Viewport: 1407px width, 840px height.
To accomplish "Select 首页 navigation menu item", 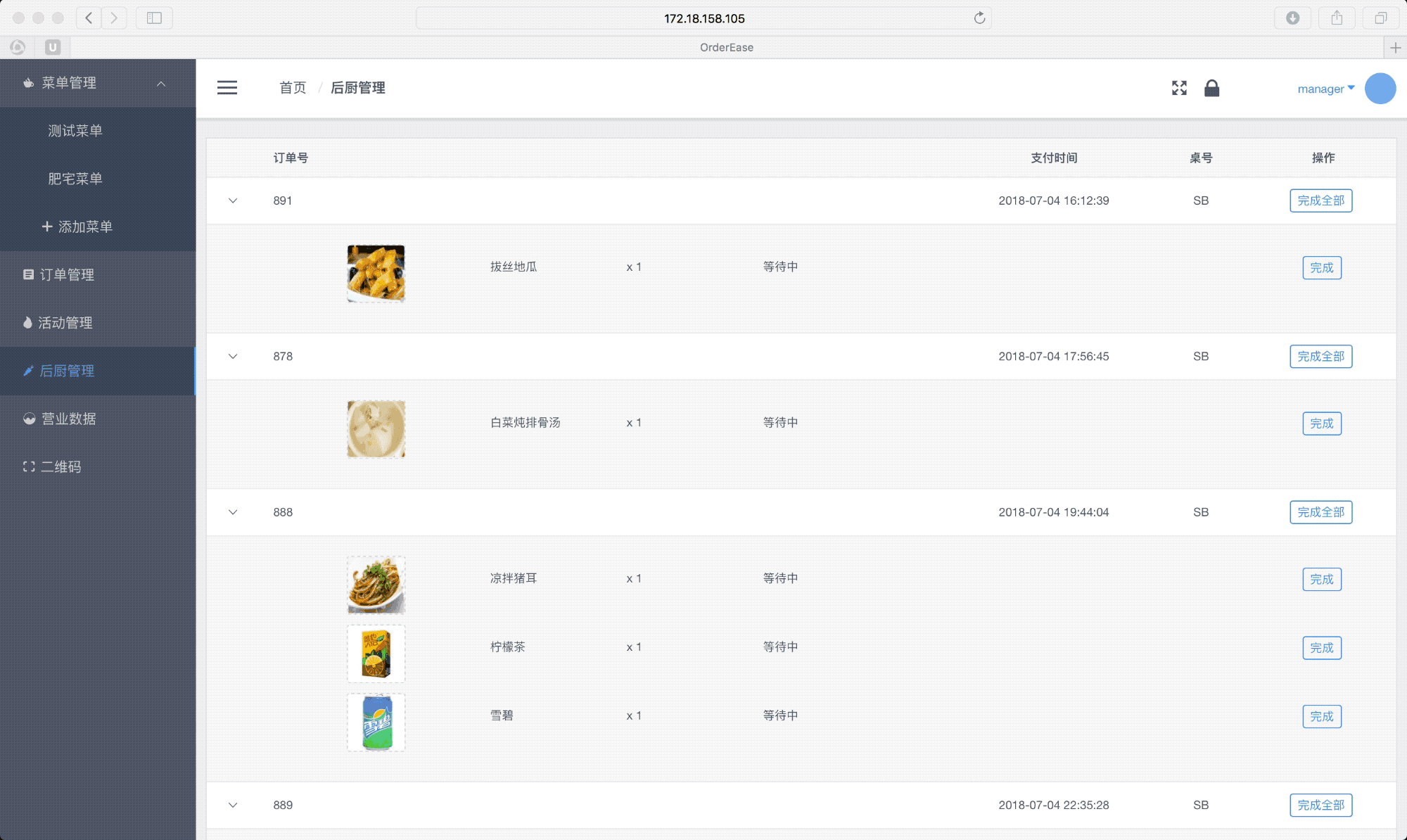I will tap(292, 88).
